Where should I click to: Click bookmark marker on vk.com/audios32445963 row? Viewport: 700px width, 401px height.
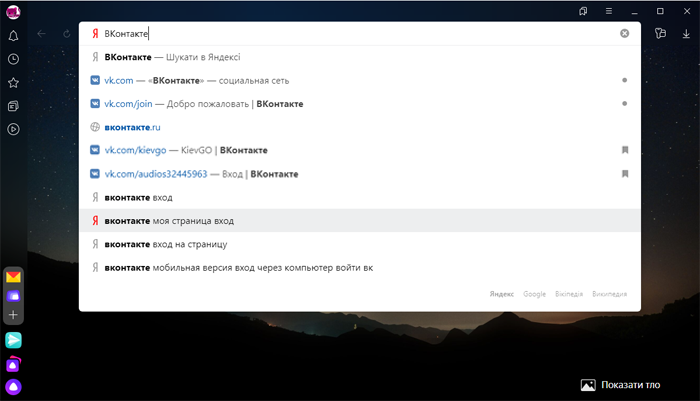click(625, 174)
